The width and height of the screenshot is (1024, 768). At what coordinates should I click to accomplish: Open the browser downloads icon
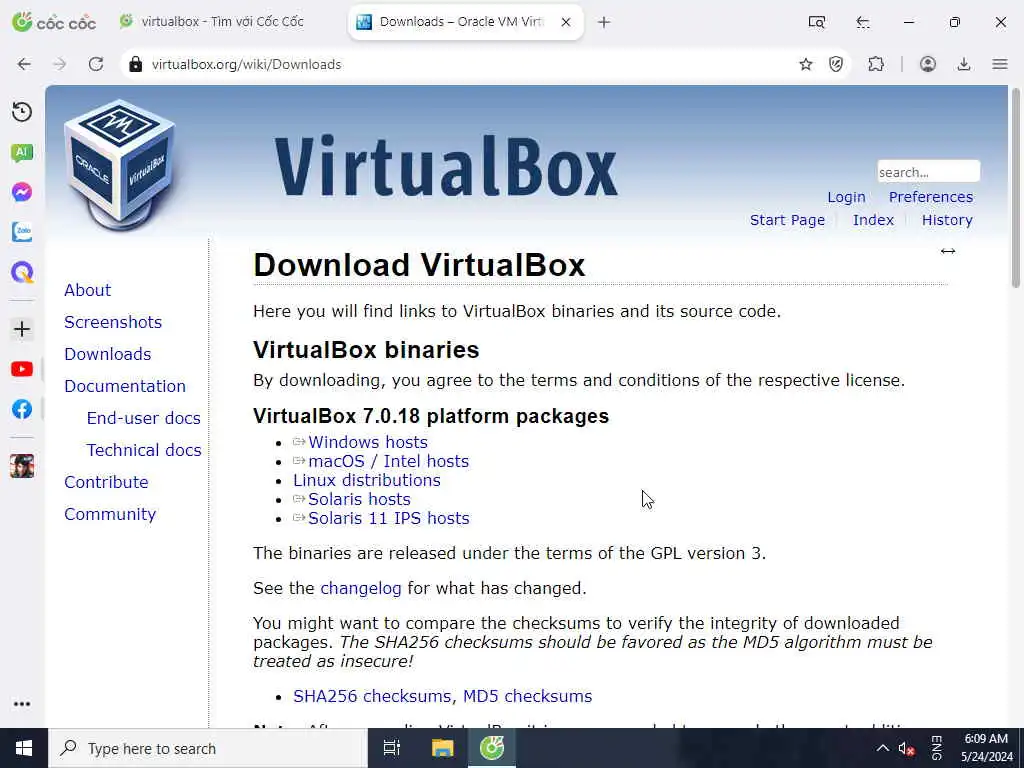click(964, 64)
